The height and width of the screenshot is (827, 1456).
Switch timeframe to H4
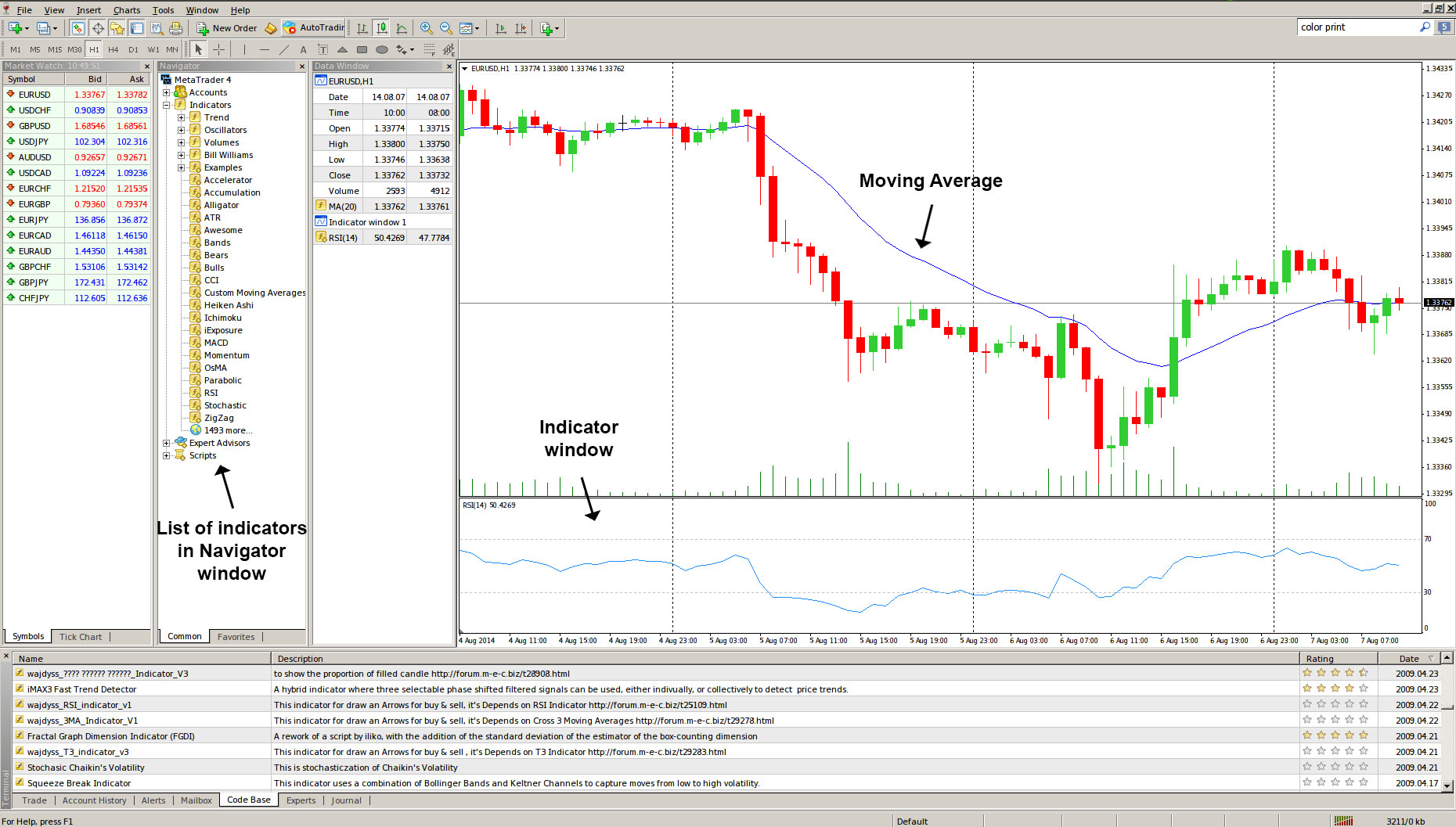[114, 49]
